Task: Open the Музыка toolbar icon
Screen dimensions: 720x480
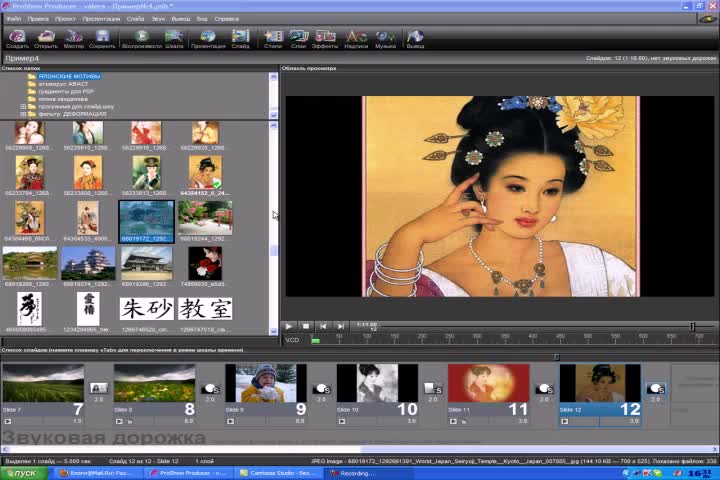Action: point(385,39)
